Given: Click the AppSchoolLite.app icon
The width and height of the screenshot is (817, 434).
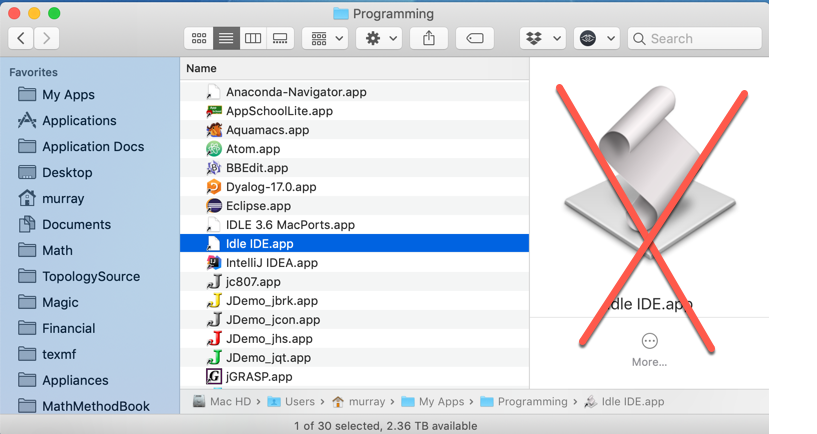Looking at the screenshot, I should coord(214,111).
